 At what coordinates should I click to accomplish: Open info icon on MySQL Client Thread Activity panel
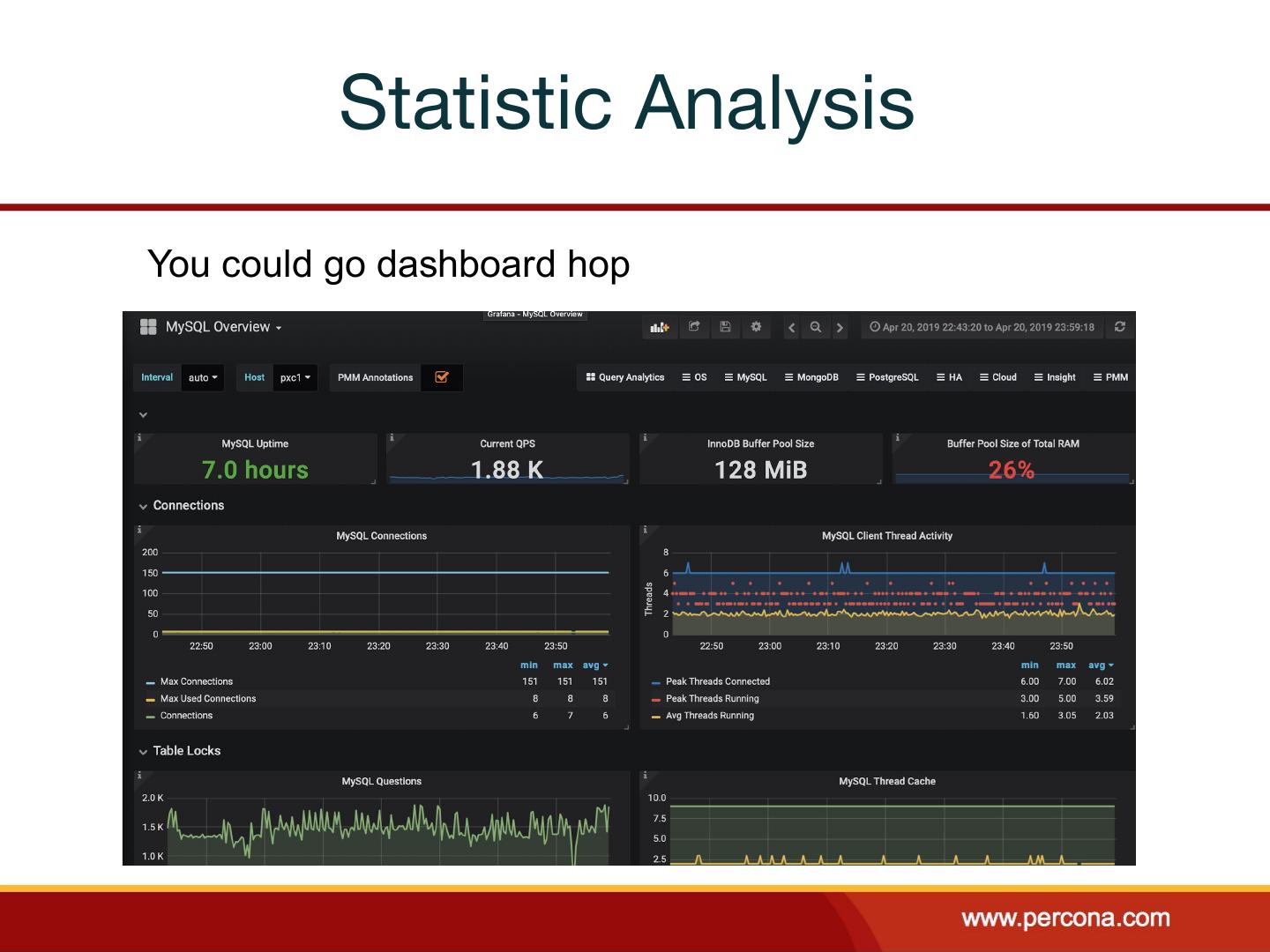tap(645, 530)
